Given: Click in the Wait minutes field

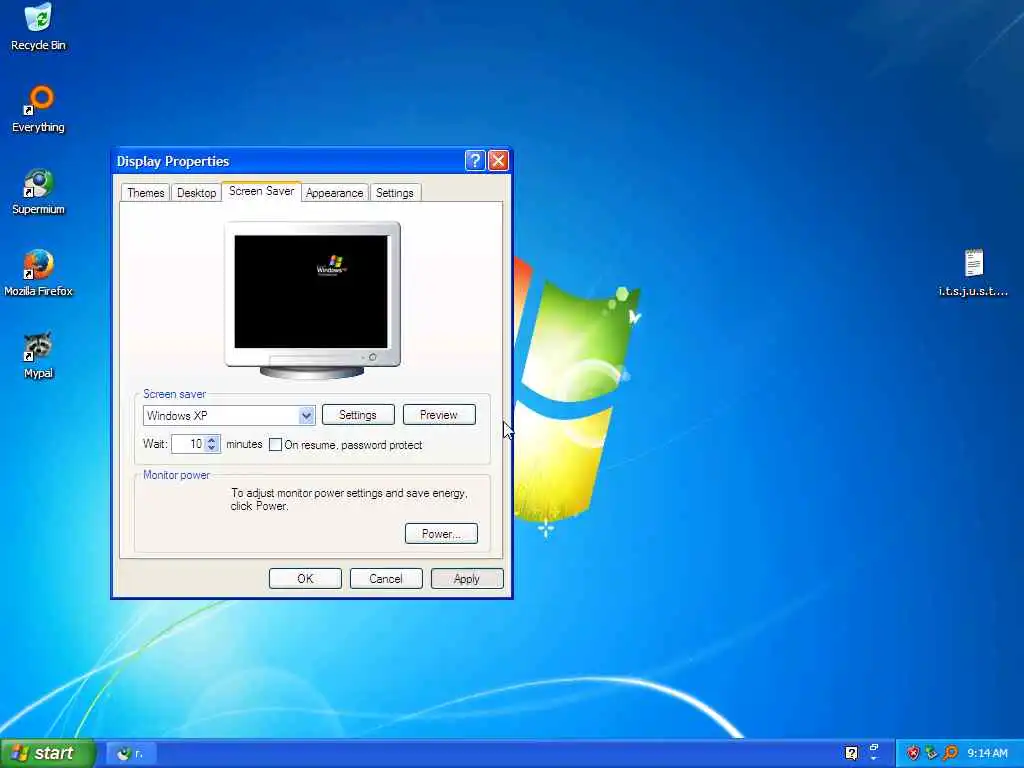Looking at the screenshot, I should tap(188, 444).
